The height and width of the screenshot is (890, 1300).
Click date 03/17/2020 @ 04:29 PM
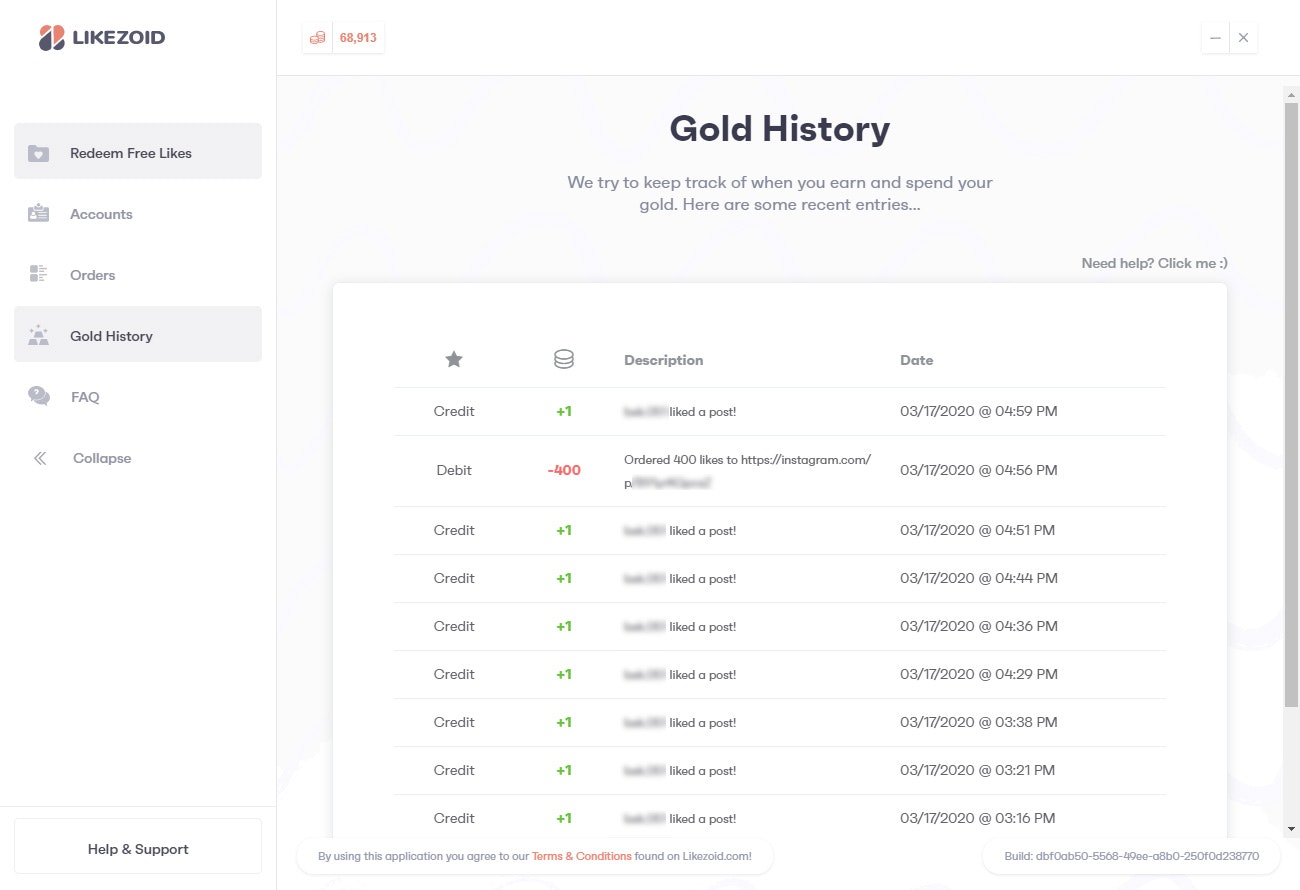[978, 674]
